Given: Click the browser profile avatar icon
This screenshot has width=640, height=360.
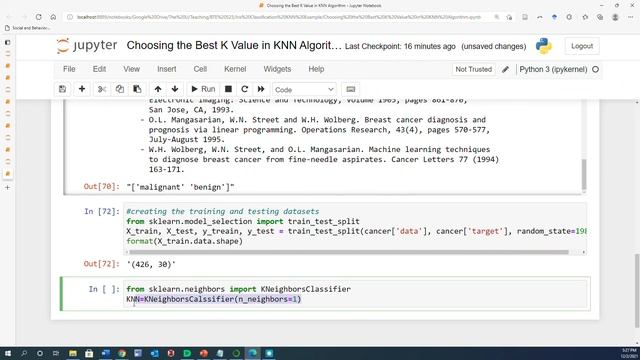Looking at the screenshot, I should [x=615, y=17].
